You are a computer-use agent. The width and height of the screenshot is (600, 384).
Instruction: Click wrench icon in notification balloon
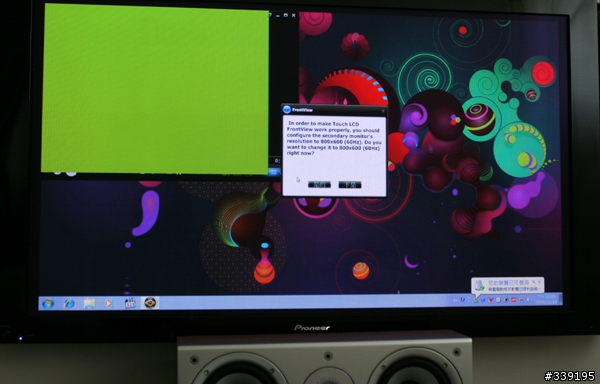click(533, 282)
